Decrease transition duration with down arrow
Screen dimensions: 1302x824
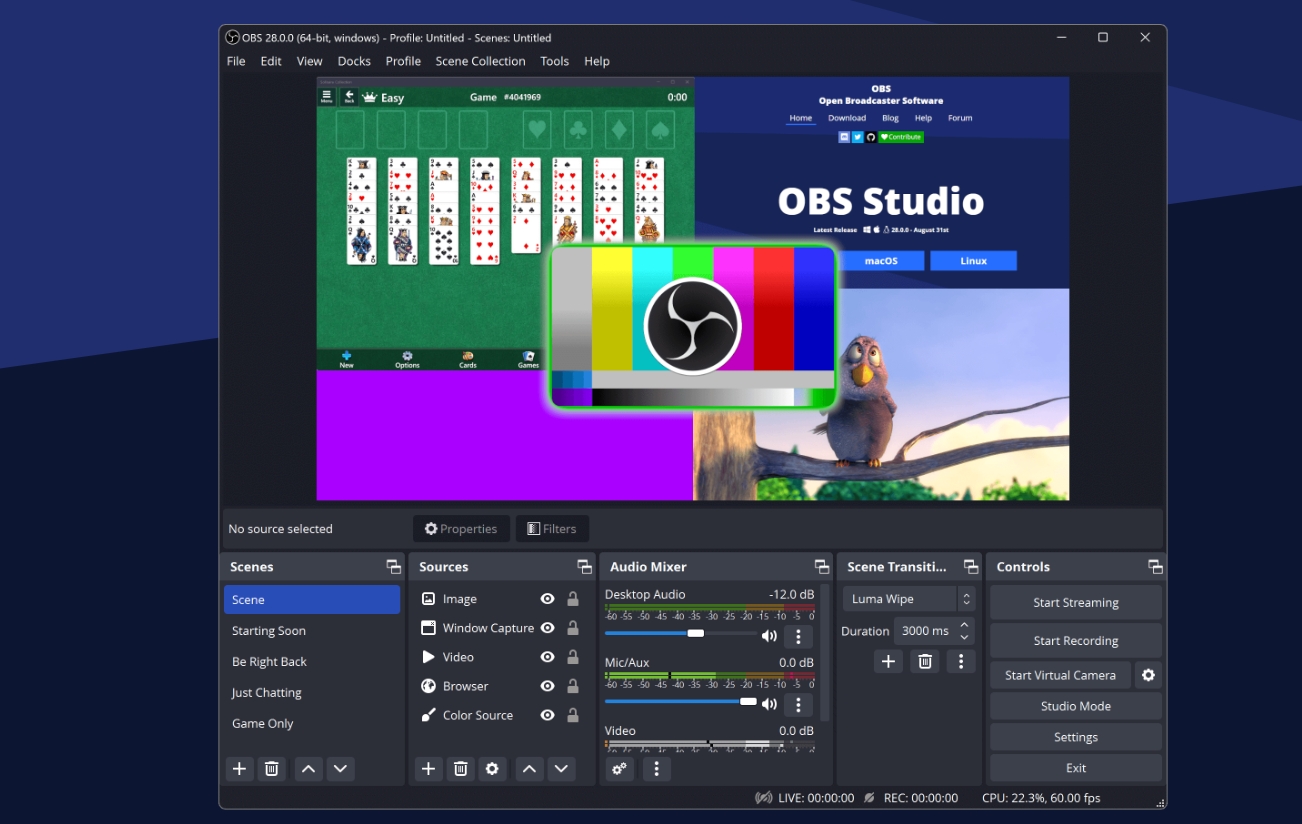(964, 637)
